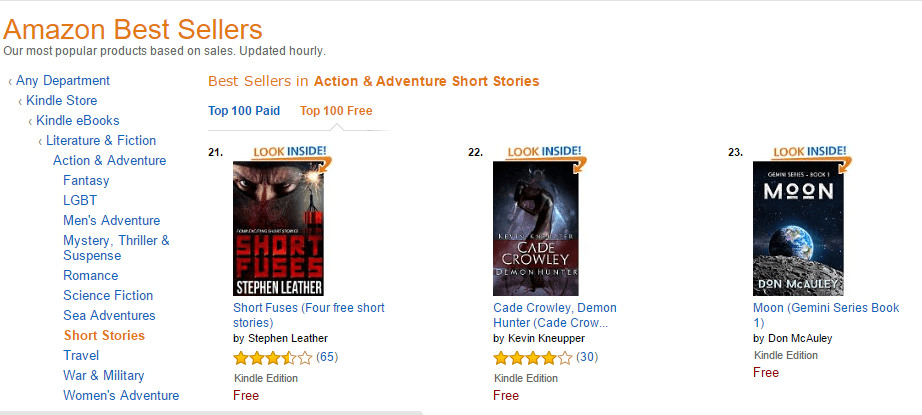Image resolution: width=922 pixels, height=415 pixels.
Task: Go up to Any Department
Action: pyautogui.click(x=63, y=81)
